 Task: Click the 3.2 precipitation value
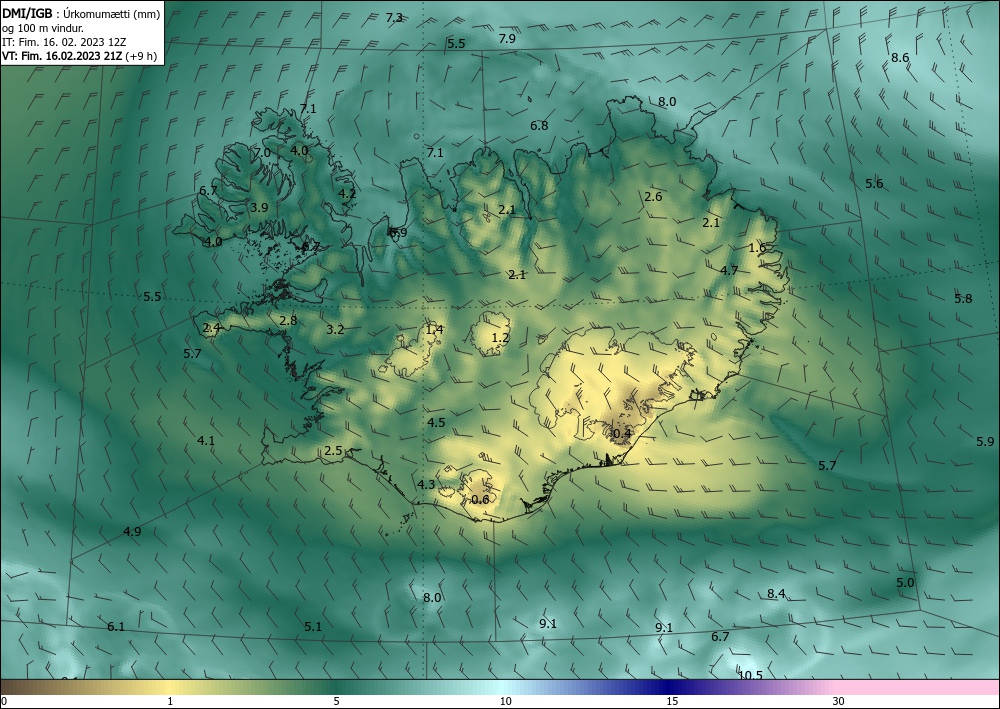pyautogui.click(x=335, y=330)
